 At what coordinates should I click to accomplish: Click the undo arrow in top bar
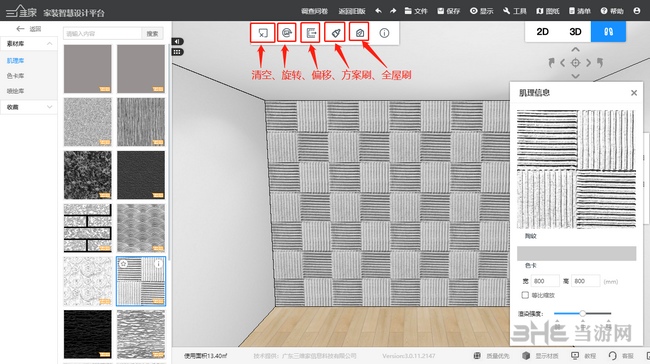pos(378,11)
